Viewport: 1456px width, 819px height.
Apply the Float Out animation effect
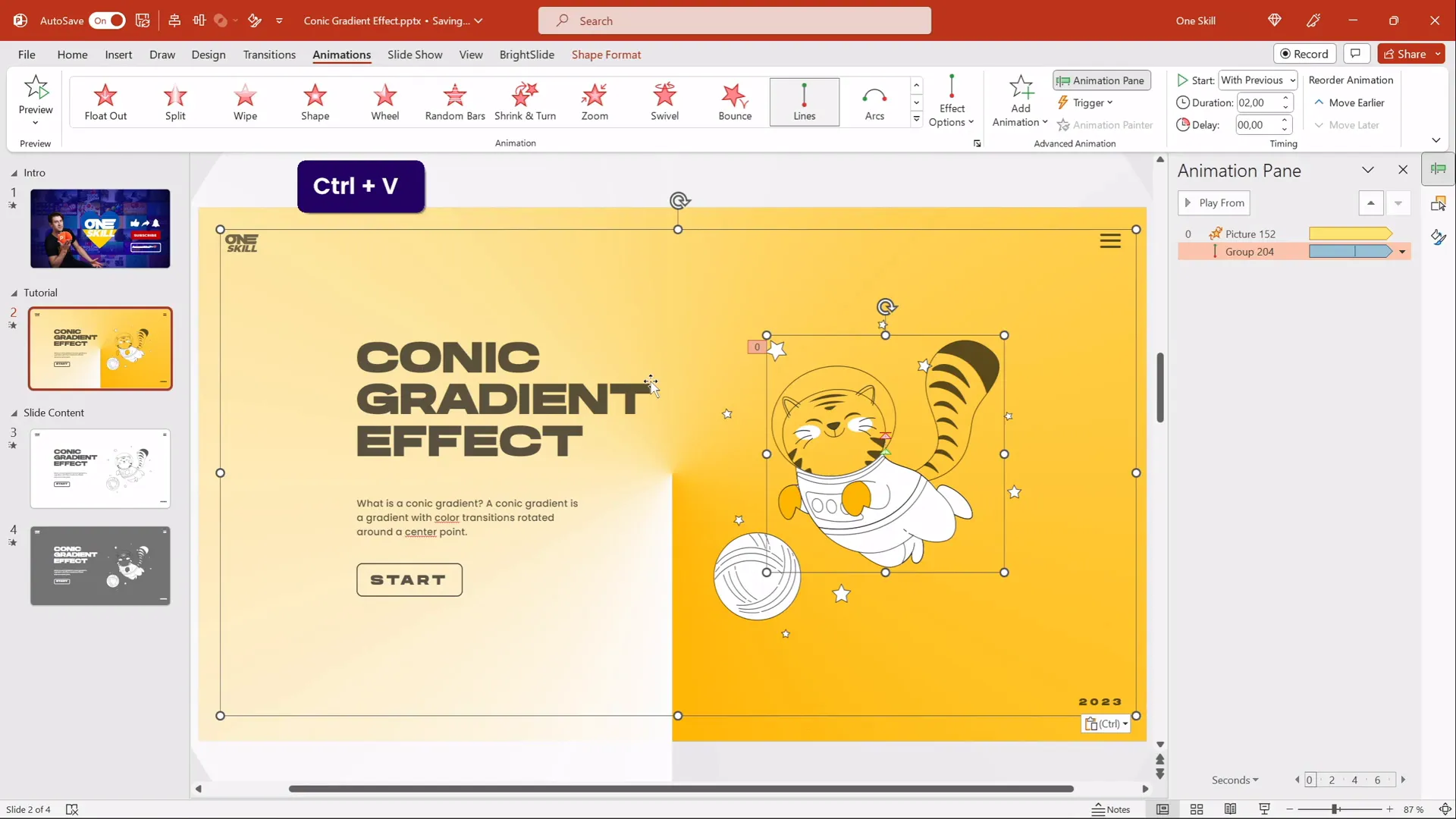[105, 102]
